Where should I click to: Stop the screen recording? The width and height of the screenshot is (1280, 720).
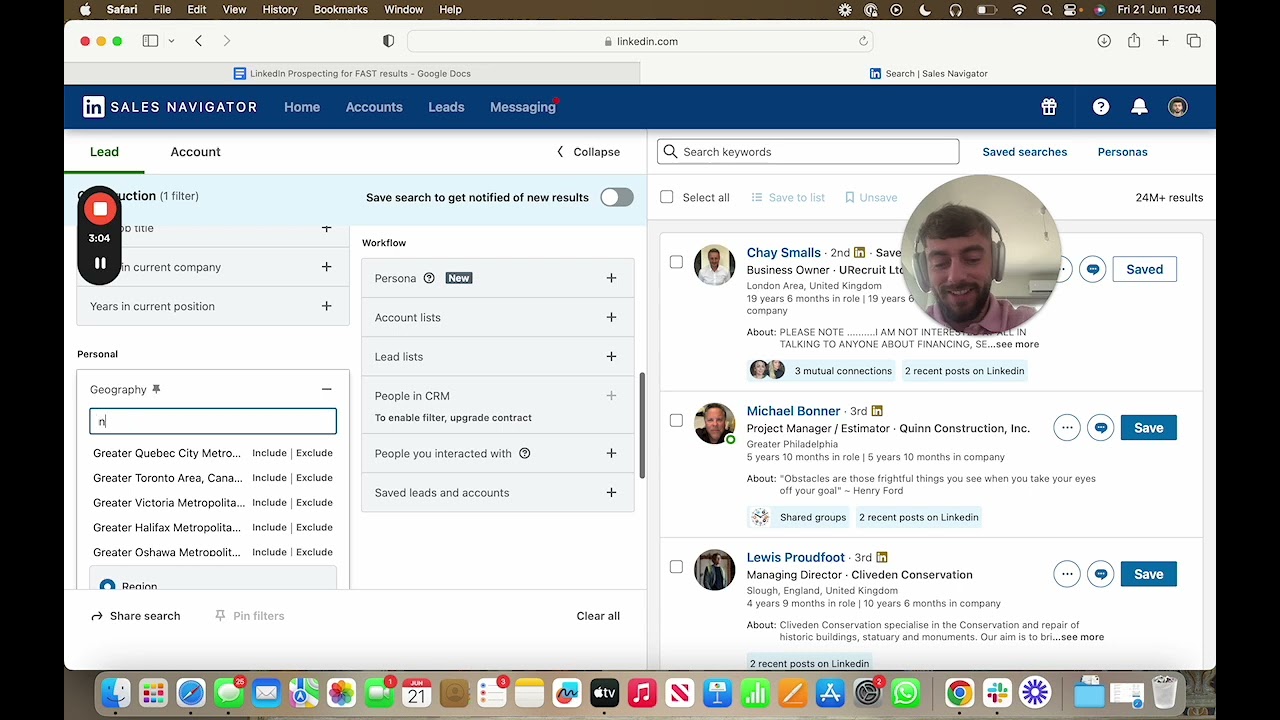tap(100, 209)
